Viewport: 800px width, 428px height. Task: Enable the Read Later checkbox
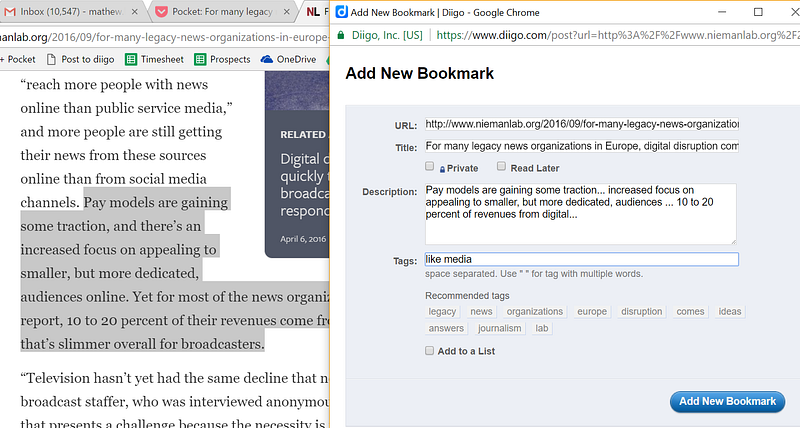click(502, 166)
